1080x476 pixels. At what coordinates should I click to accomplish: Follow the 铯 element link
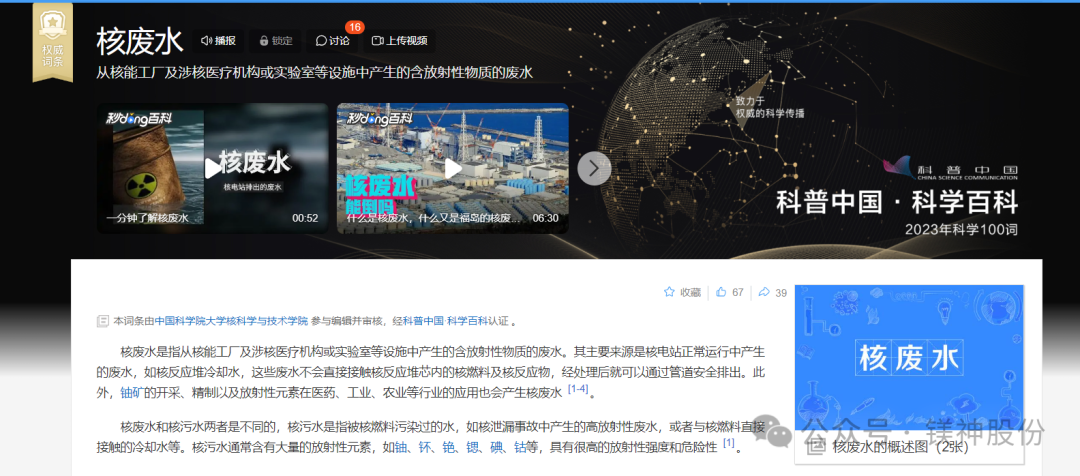click(x=449, y=447)
